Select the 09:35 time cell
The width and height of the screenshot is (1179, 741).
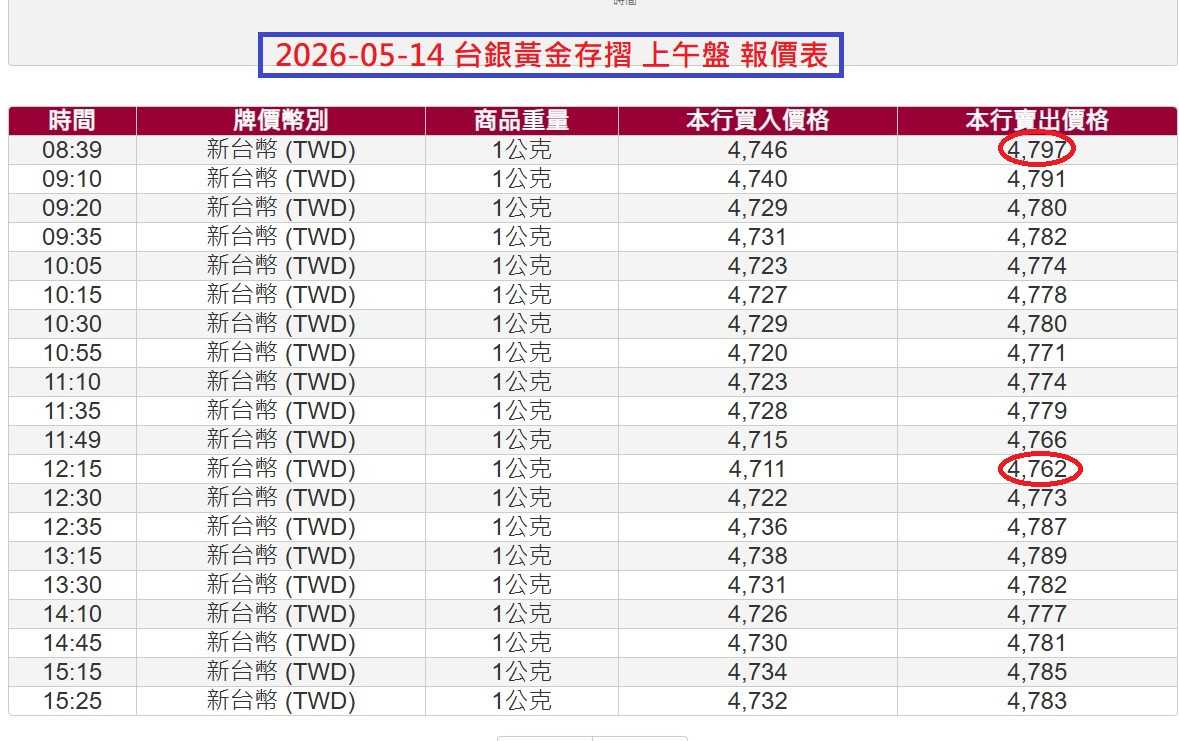tap(72, 237)
